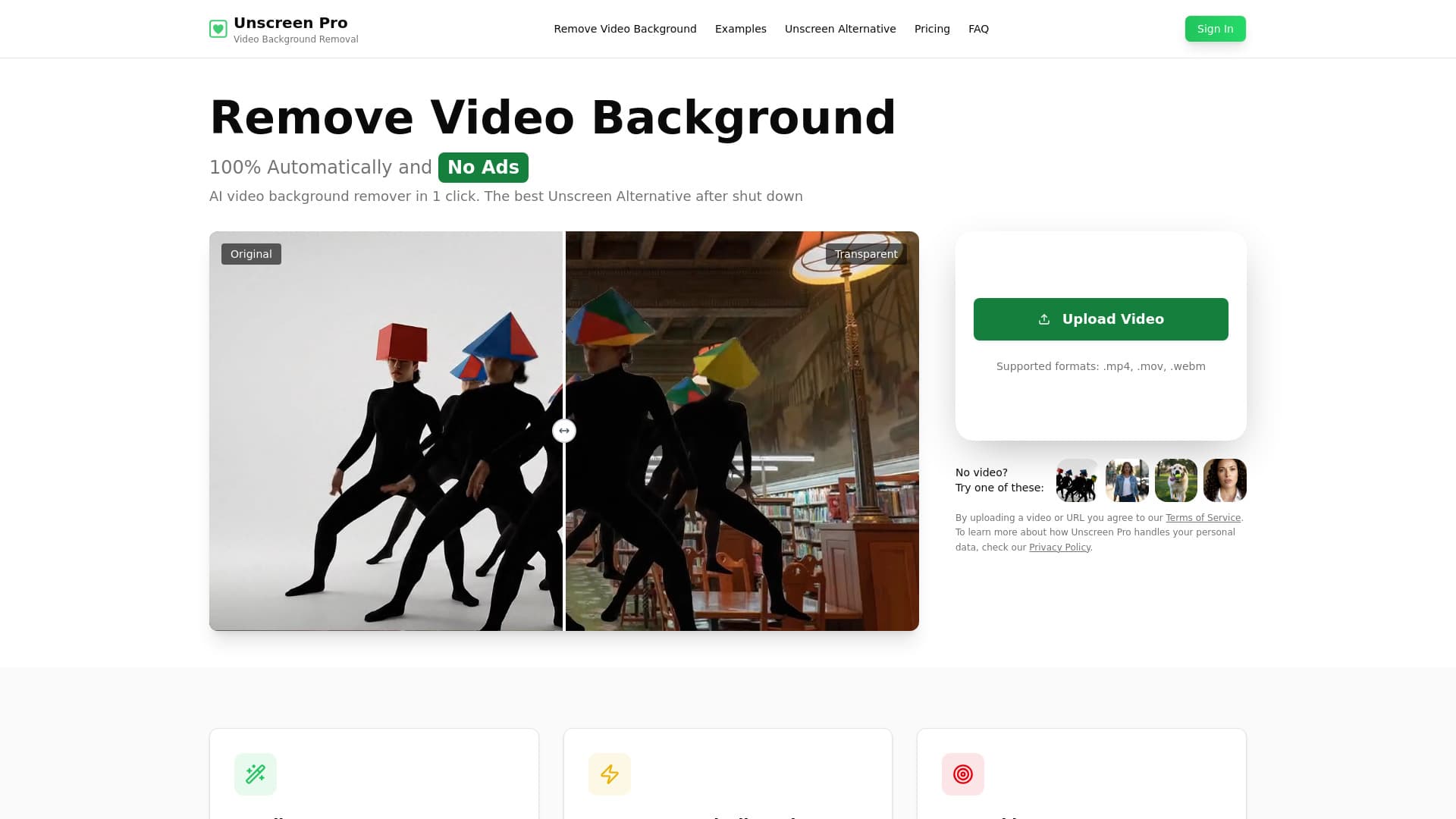Click the lightning bolt feature icon
The height and width of the screenshot is (819, 1456).
(x=610, y=774)
